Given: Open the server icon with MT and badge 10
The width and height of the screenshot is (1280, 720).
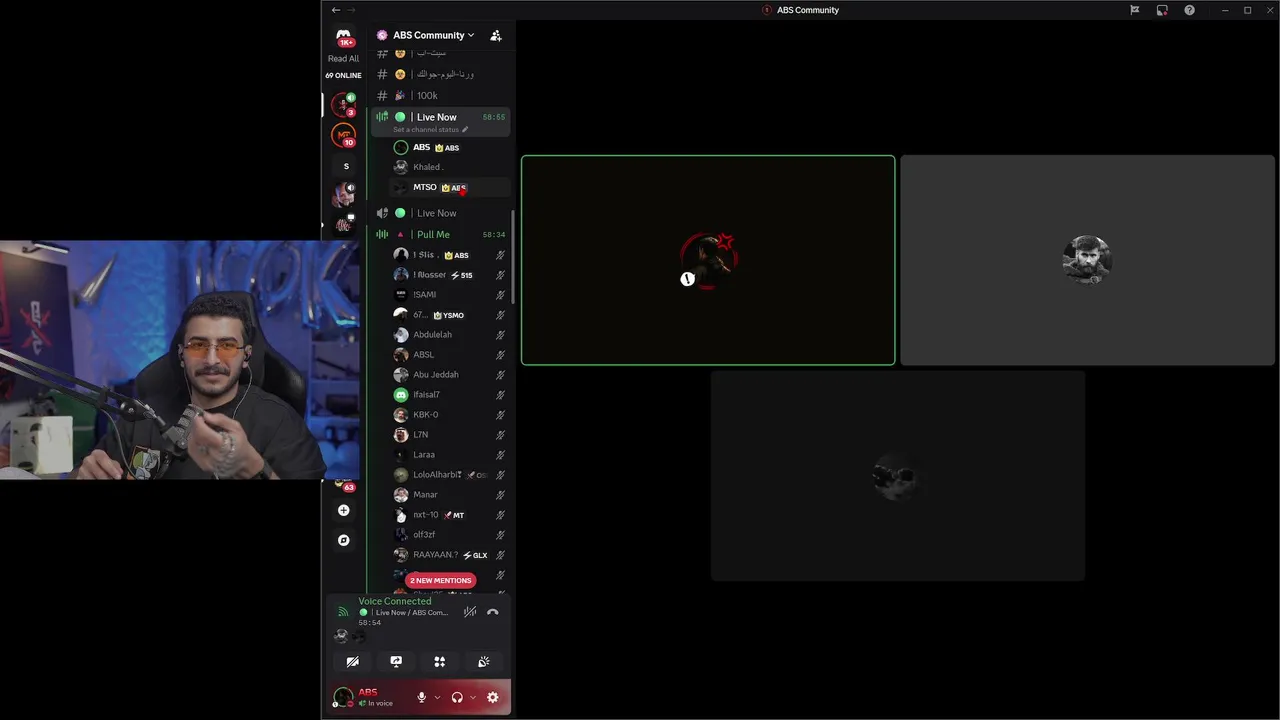Looking at the screenshot, I should (x=344, y=135).
